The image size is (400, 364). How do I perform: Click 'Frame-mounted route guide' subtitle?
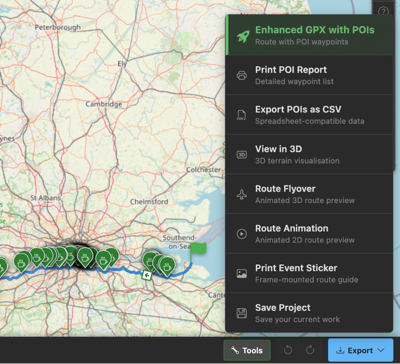(307, 280)
